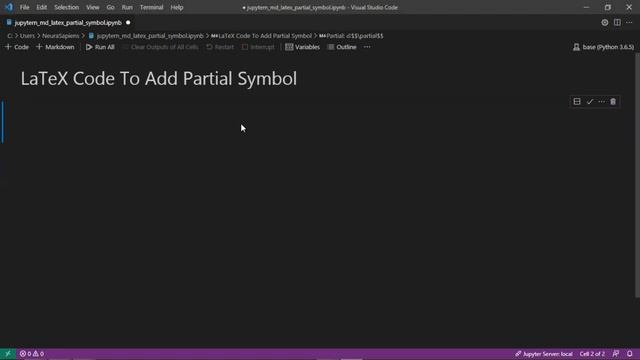Click the notebook filename breadcrumb
The height and width of the screenshot is (360, 640).
pos(146,36)
